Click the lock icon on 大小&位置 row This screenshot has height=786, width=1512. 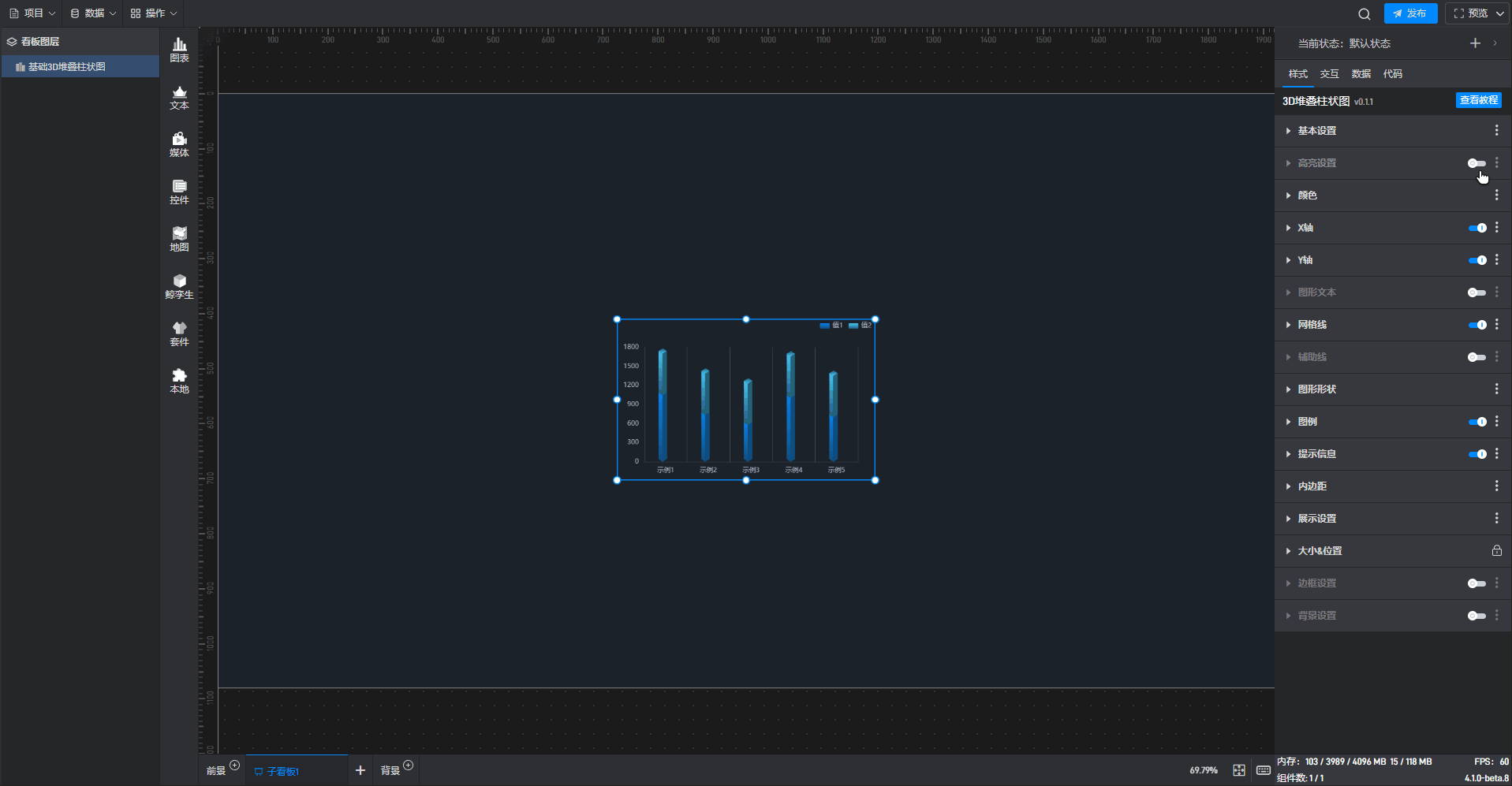[1496, 551]
